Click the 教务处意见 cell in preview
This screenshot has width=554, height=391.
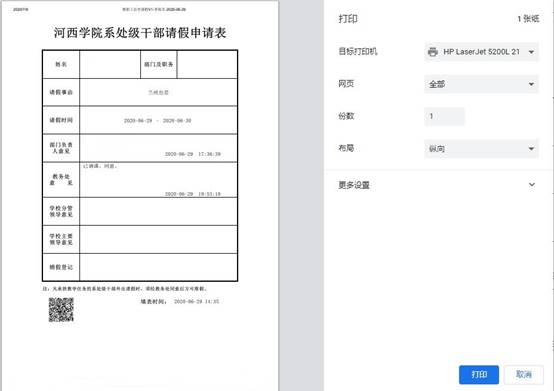point(158,180)
